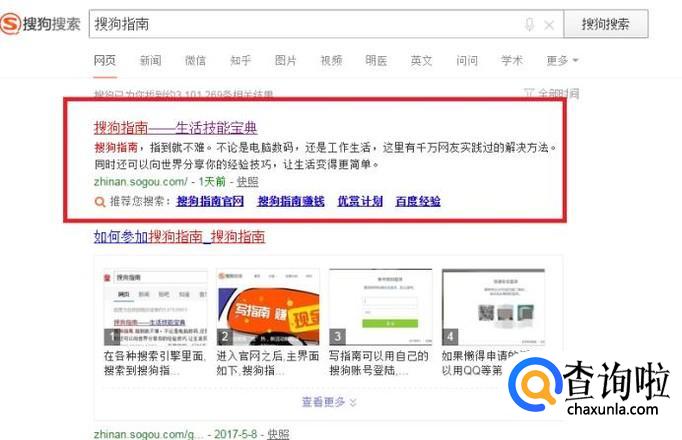Switch to the 英文 tab

(x=421, y=60)
